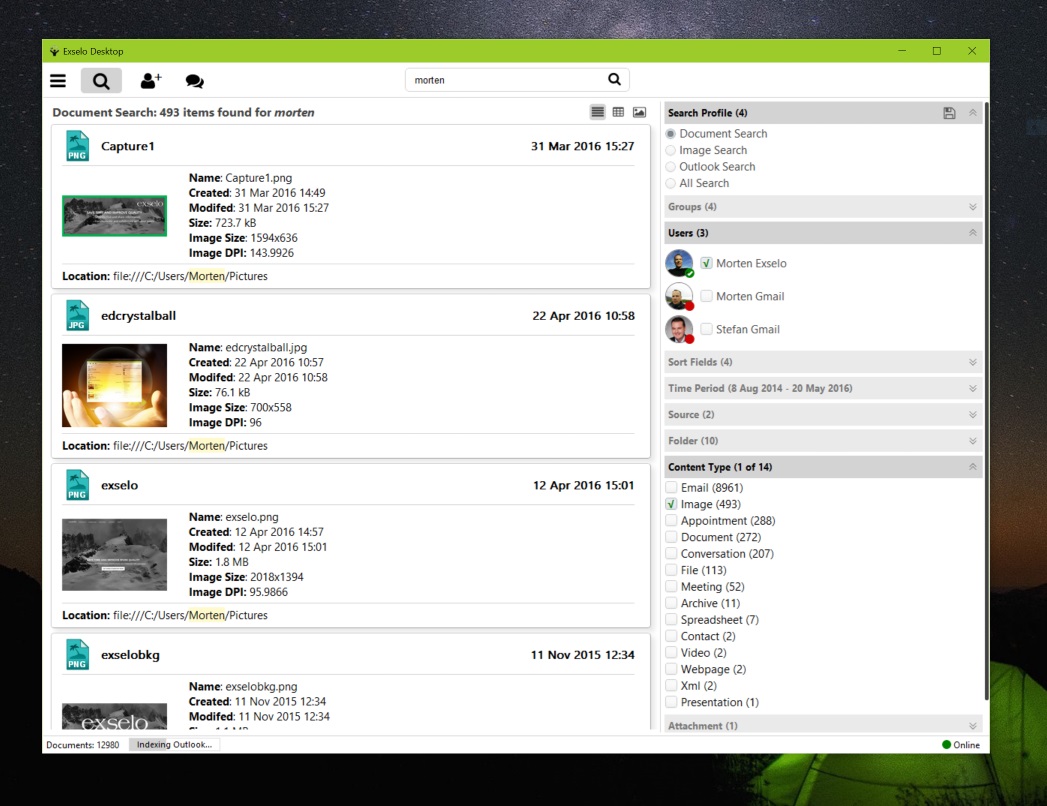This screenshot has width=1047, height=806.
Task: Open the edcrystalball result title
Action: click(x=138, y=316)
